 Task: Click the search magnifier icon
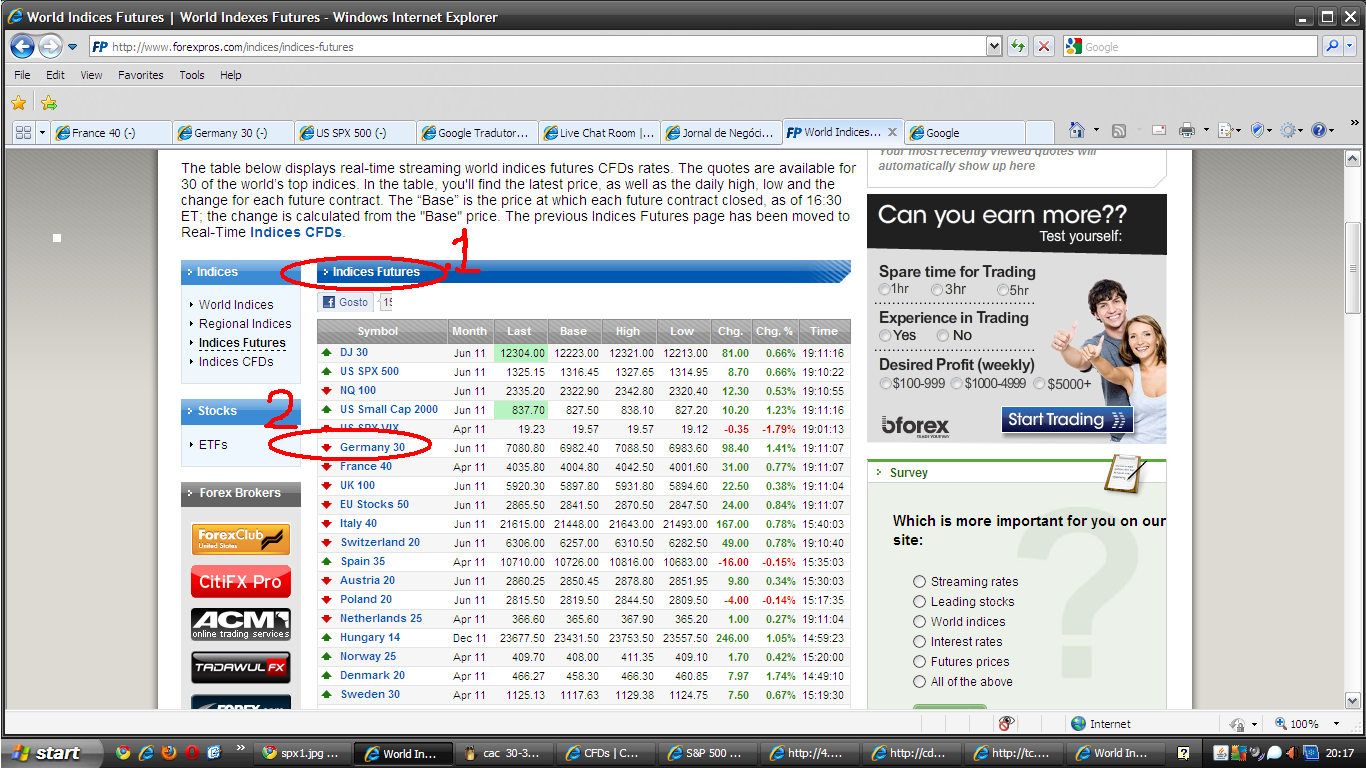[1332, 46]
